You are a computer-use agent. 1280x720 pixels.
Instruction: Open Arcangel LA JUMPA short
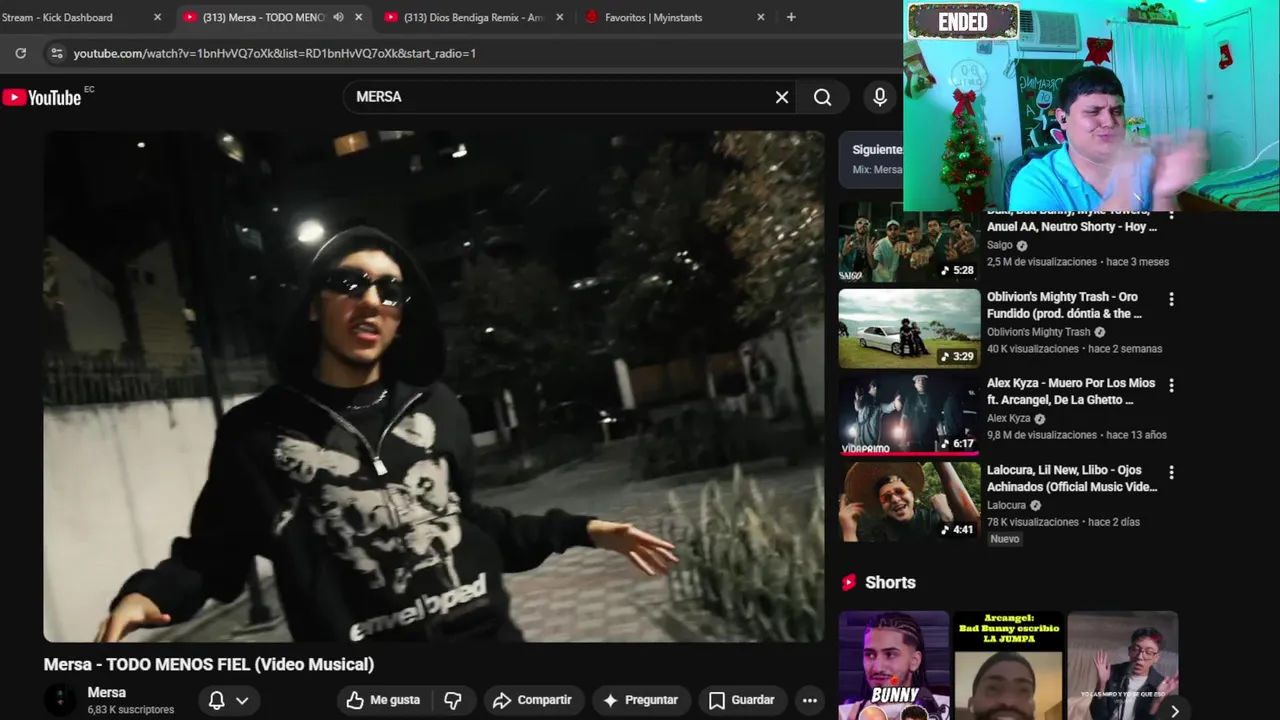click(x=1008, y=665)
